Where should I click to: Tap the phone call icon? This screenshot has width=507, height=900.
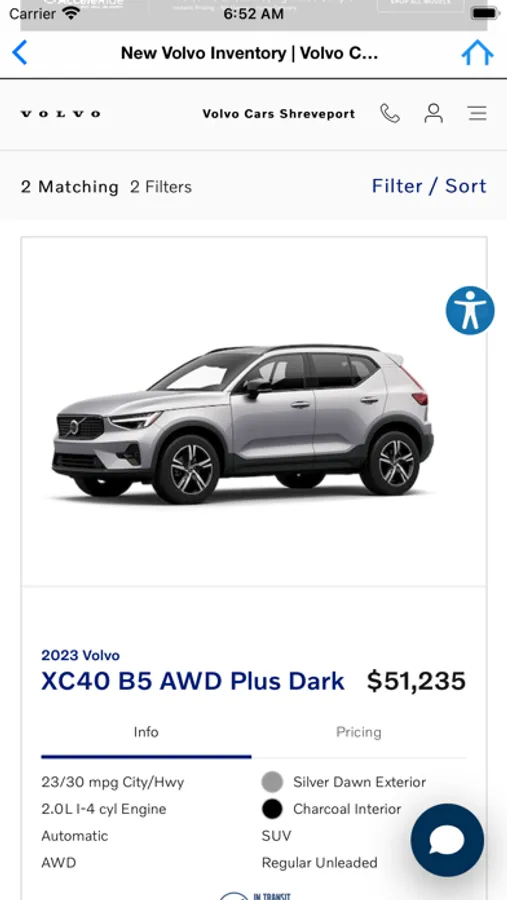point(390,113)
